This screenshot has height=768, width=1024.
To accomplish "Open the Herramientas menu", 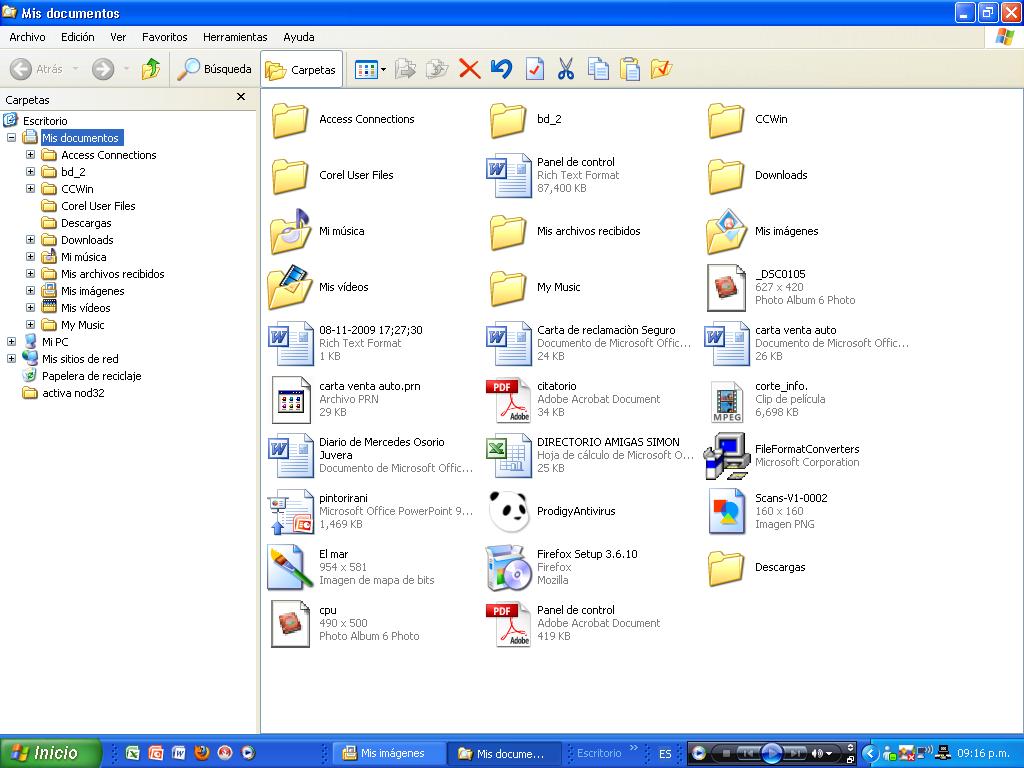I will (x=235, y=37).
